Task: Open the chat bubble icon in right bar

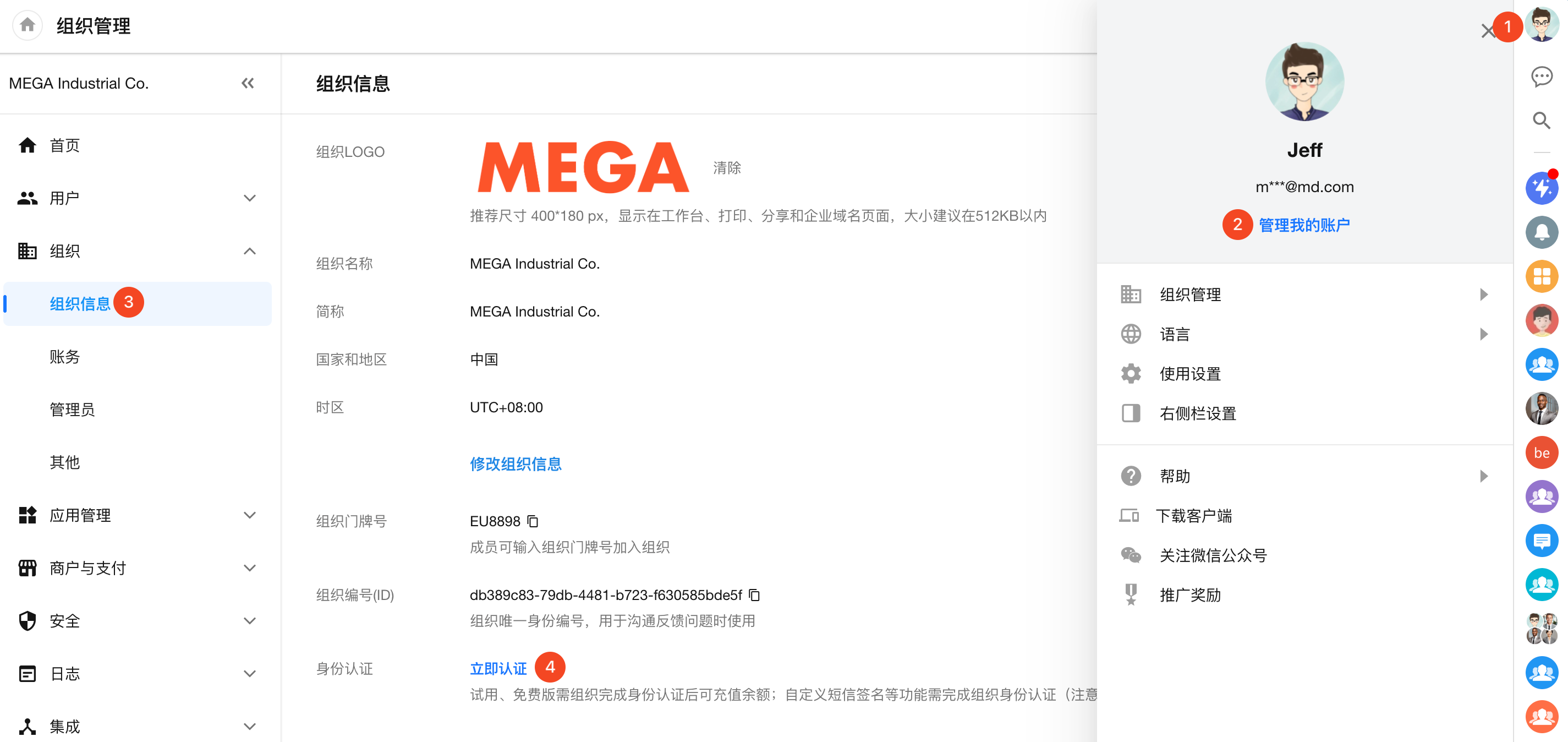Action: 1540,77
